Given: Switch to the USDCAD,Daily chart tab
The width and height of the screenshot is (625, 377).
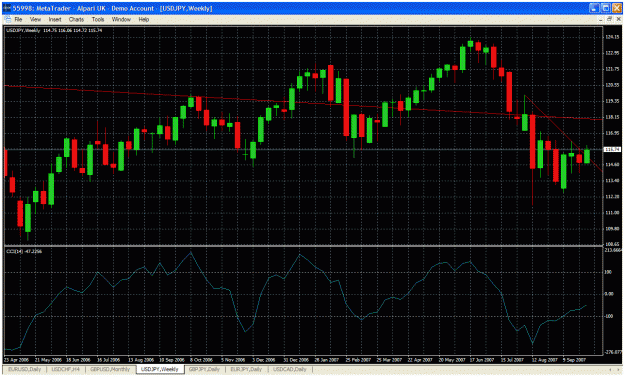Looking at the screenshot, I should (290, 369).
